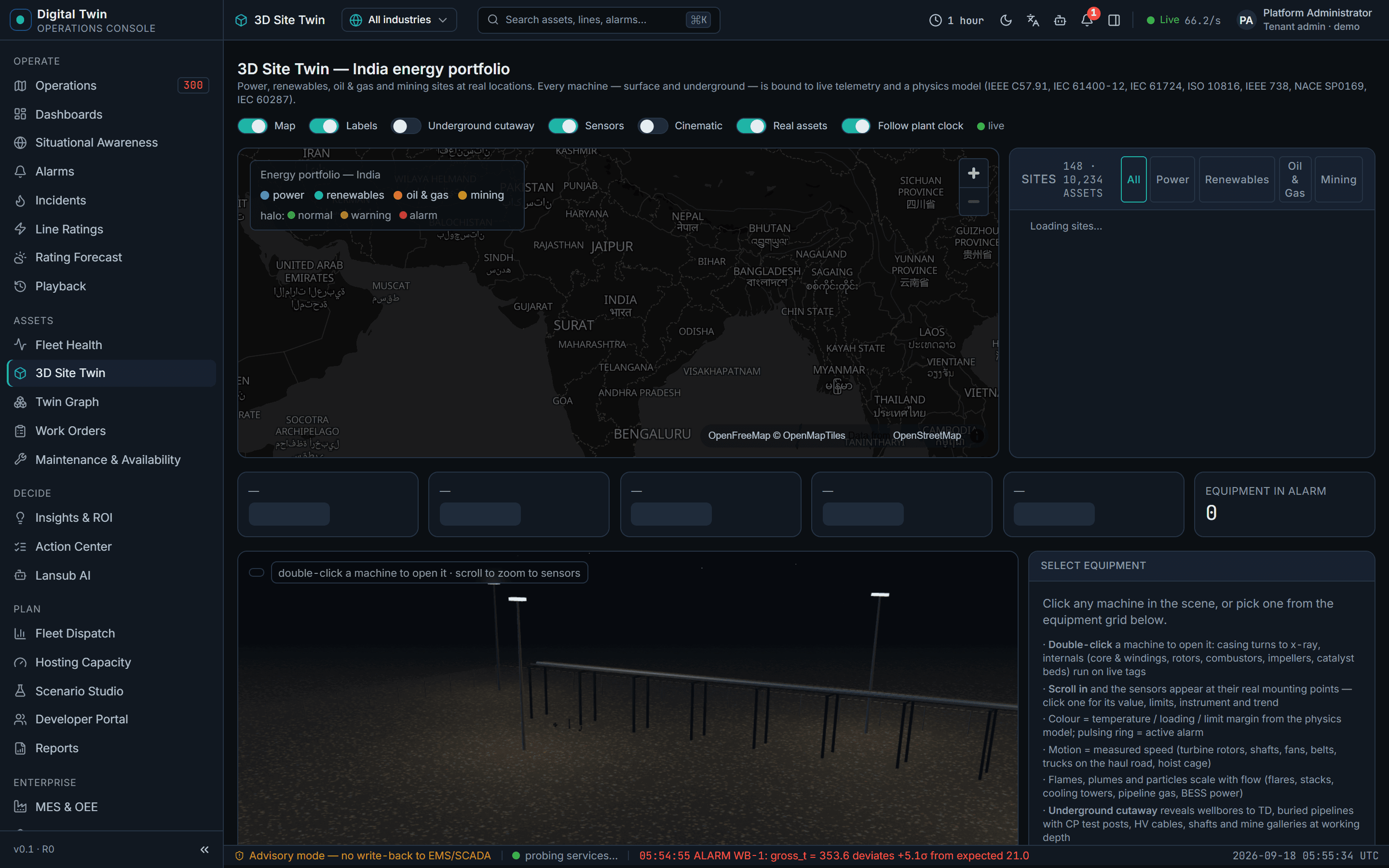Image resolution: width=1389 pixels, height=868 pixels.
Task: Open Line Ratings lightning icon
Action: click(21, 229)
